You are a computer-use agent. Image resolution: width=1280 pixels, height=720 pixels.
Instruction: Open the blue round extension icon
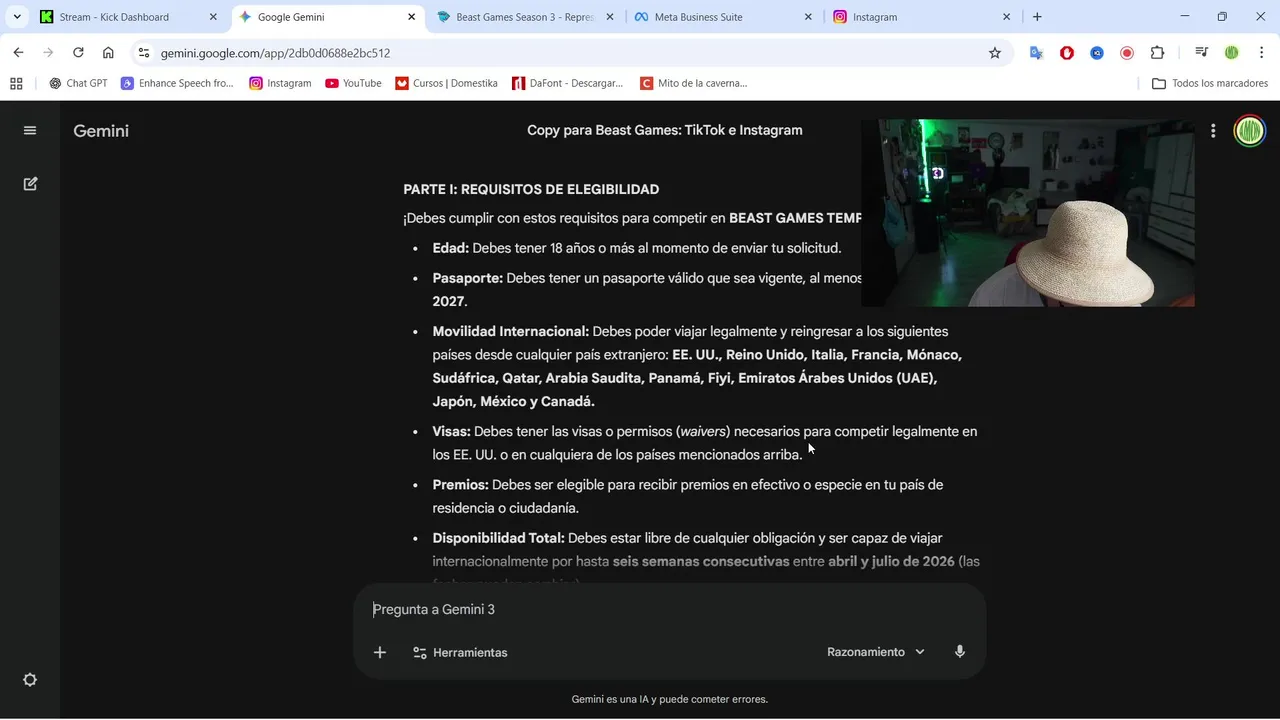(x=1097, y=53)
